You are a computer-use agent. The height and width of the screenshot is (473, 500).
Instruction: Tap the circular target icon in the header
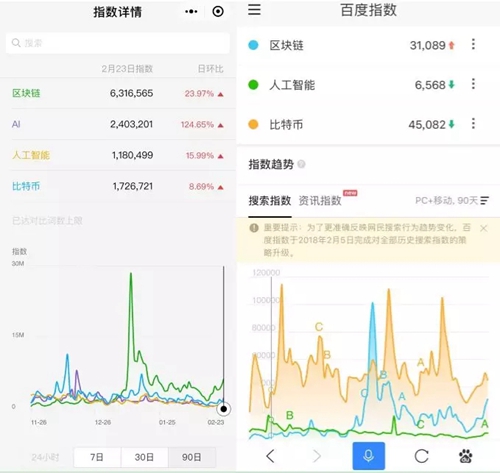click(x=218, y=12)
